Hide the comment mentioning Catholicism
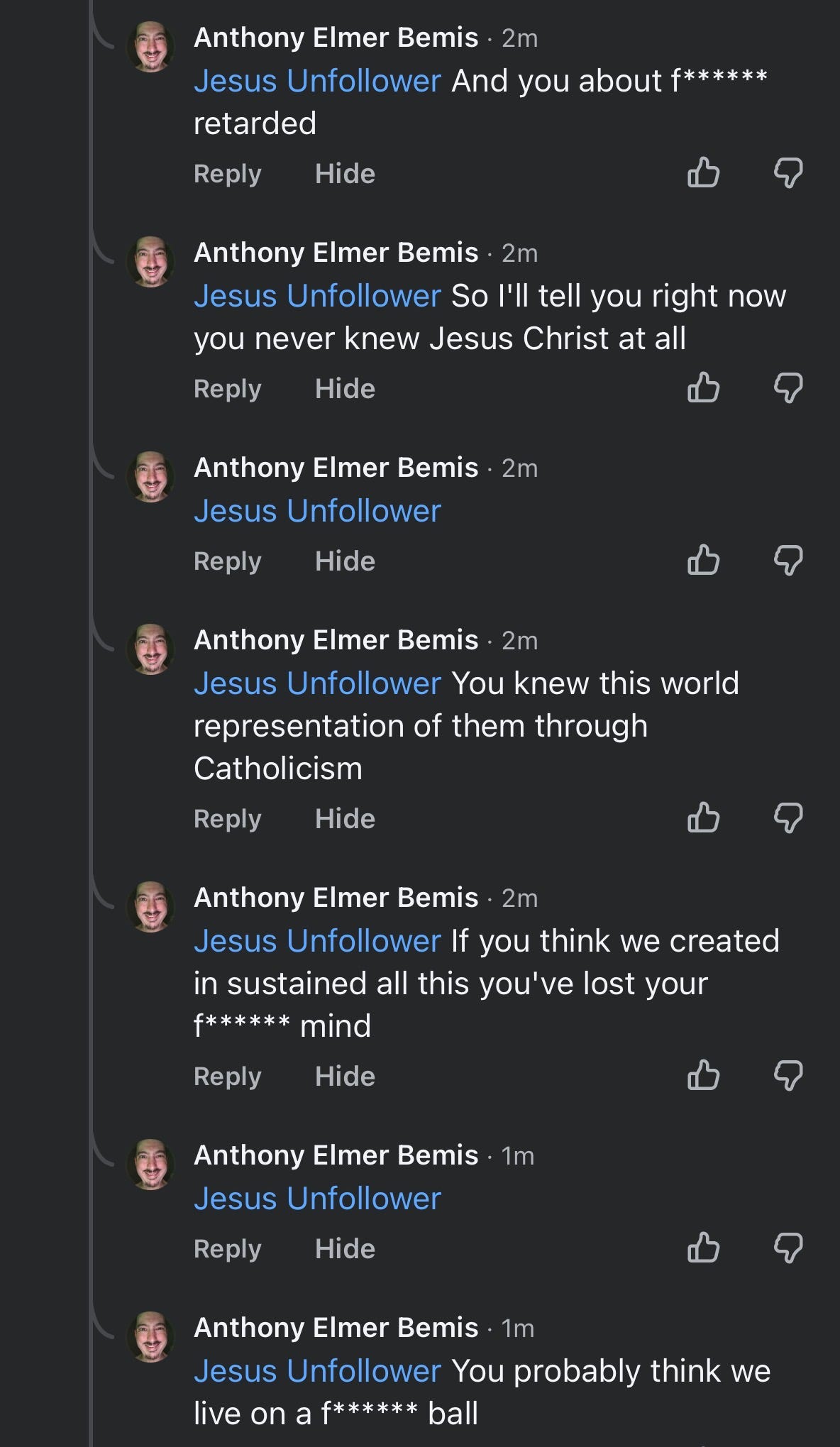840x1447 pixels. pyautogui.click(x=345, y=819)
